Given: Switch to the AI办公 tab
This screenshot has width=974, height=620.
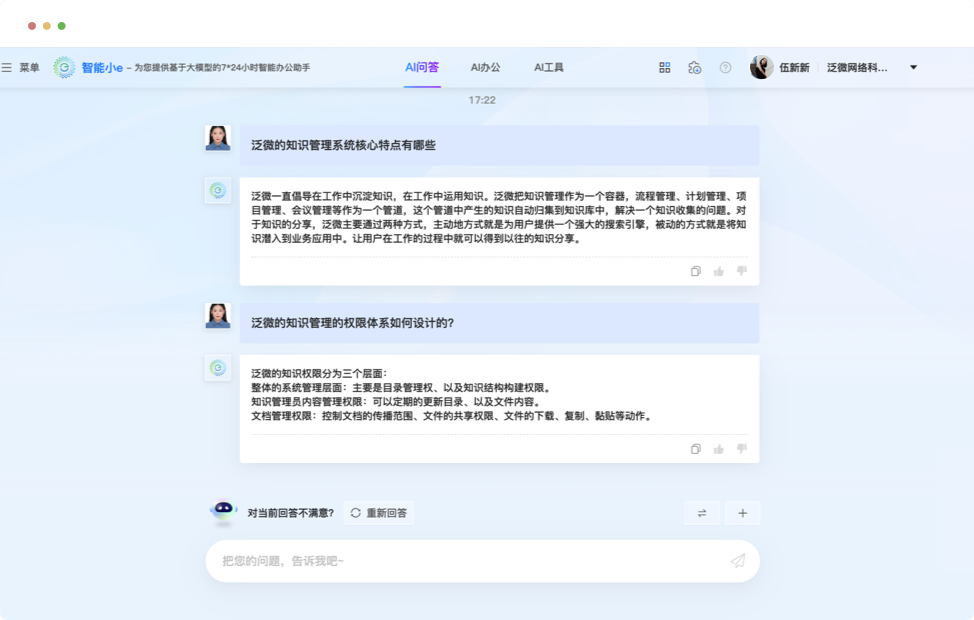Looking at the screenshot, I should [x=485, y=67].
